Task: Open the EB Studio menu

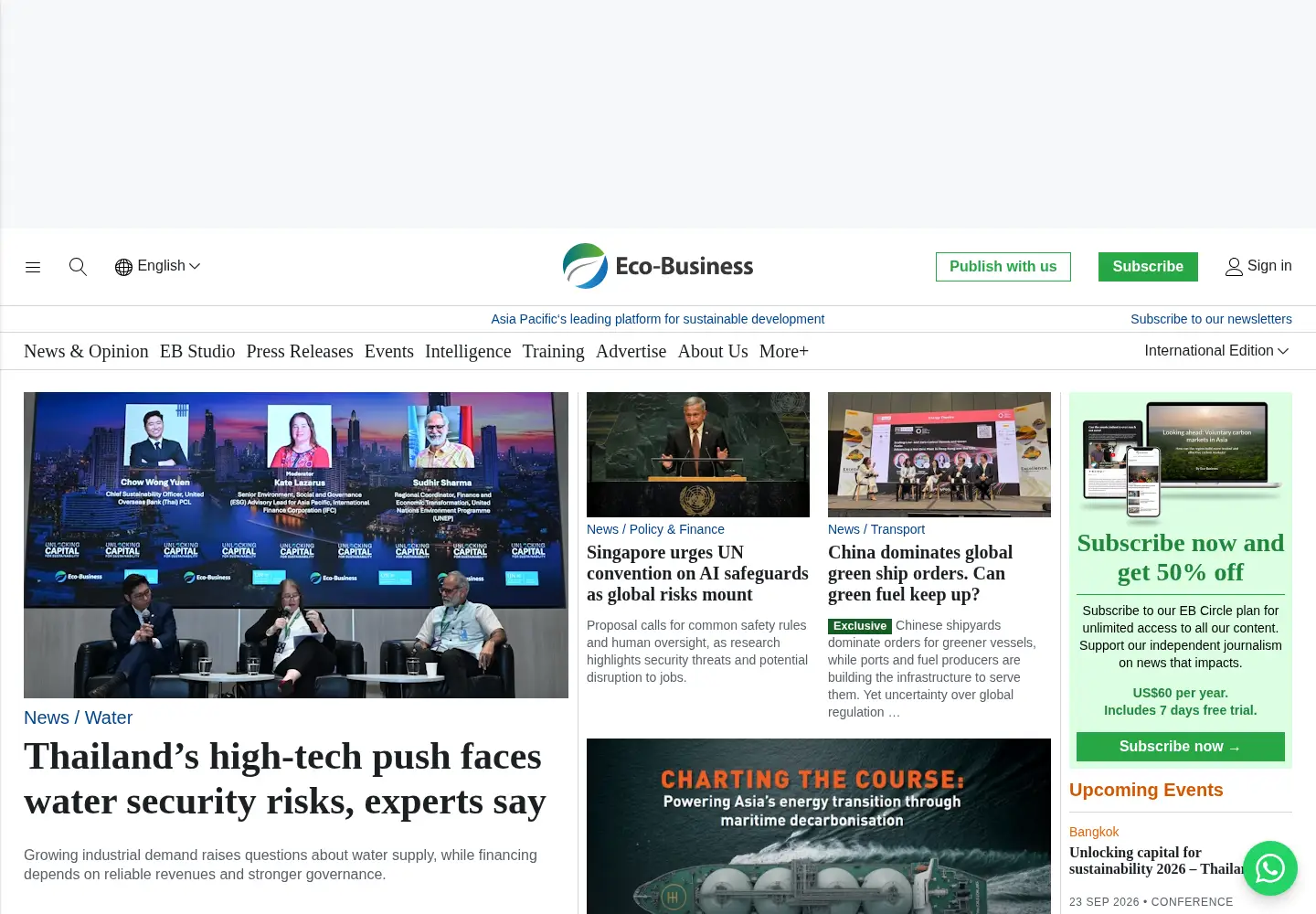Action: [197, 351]
